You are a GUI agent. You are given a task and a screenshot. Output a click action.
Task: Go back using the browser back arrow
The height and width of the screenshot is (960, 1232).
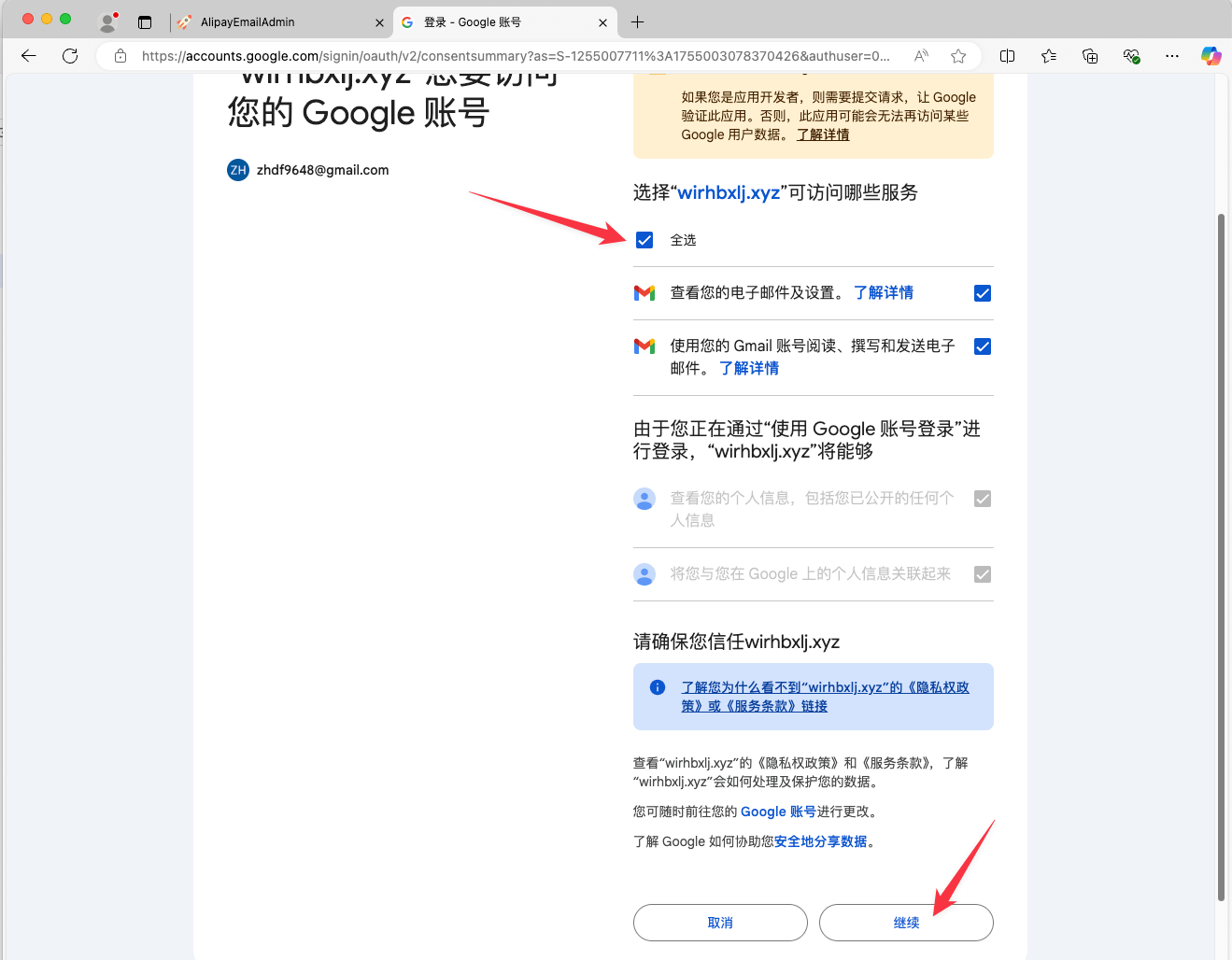29,56
